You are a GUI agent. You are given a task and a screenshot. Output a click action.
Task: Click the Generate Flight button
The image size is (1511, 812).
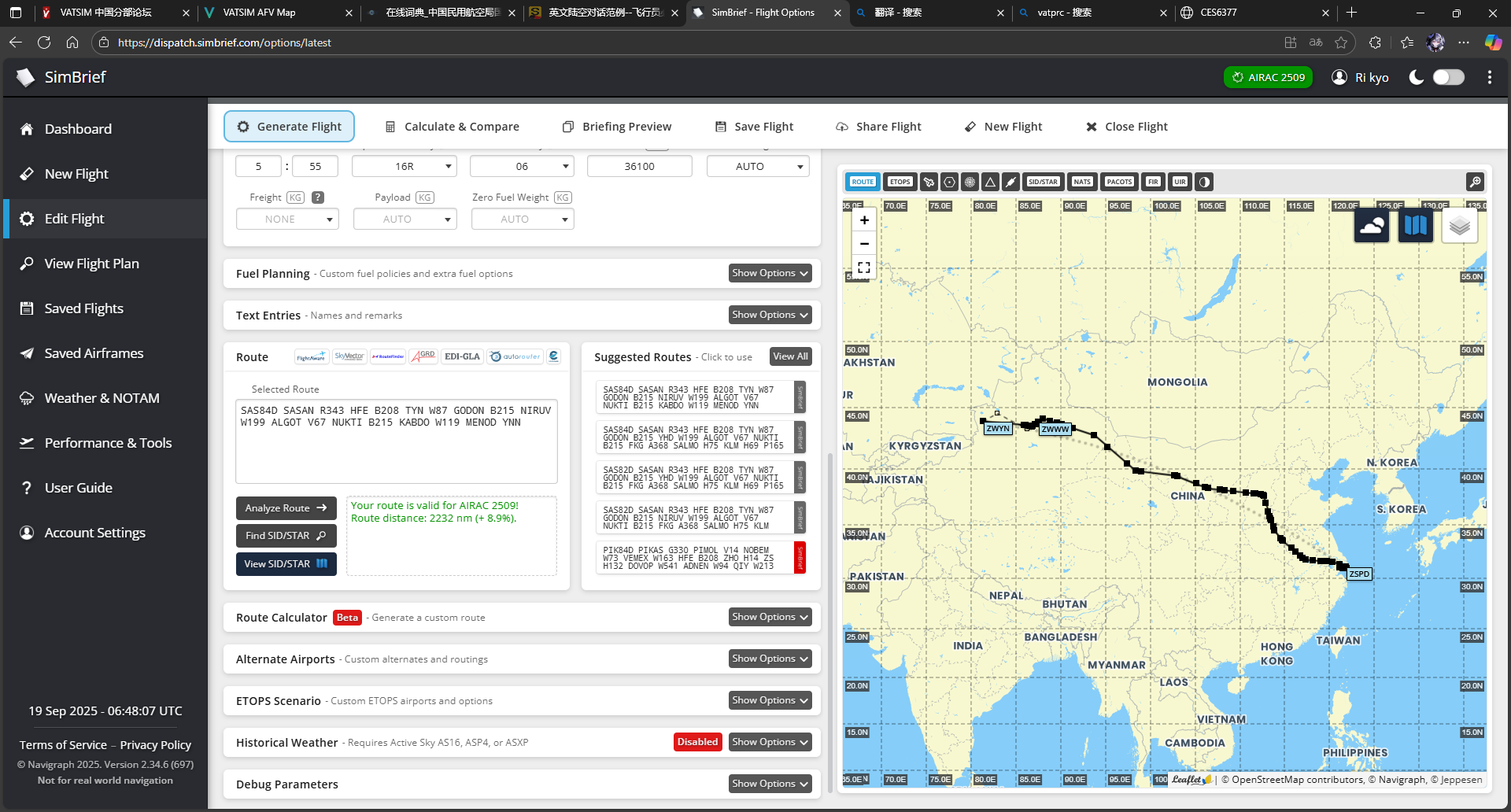pyautogui.click(x=289, y=127)
